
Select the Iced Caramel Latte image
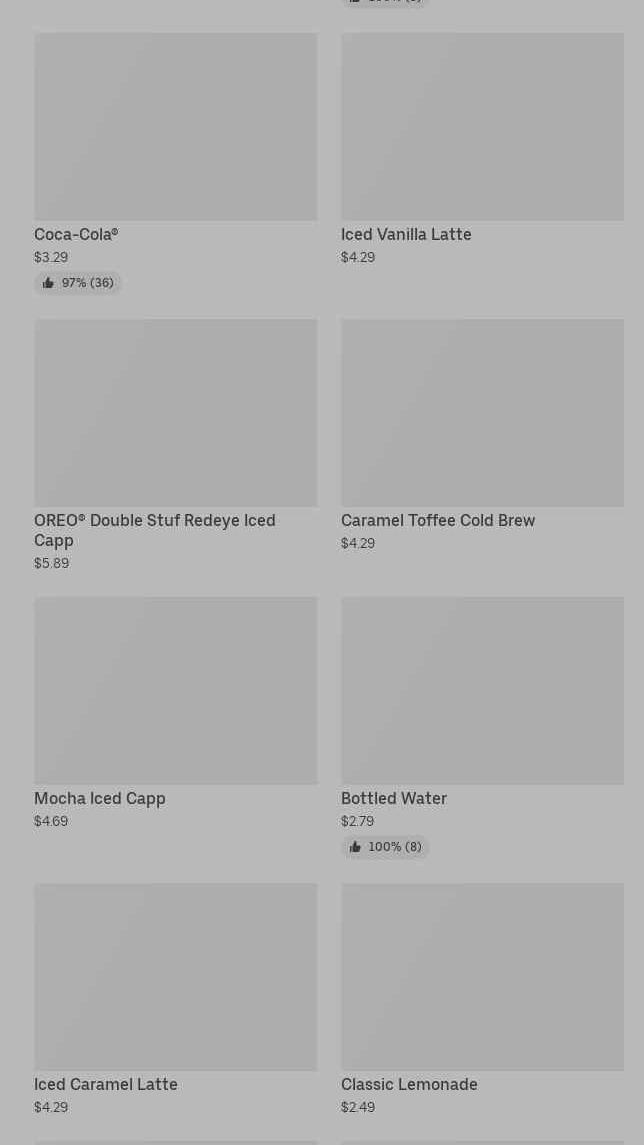(x=175, y=976)
